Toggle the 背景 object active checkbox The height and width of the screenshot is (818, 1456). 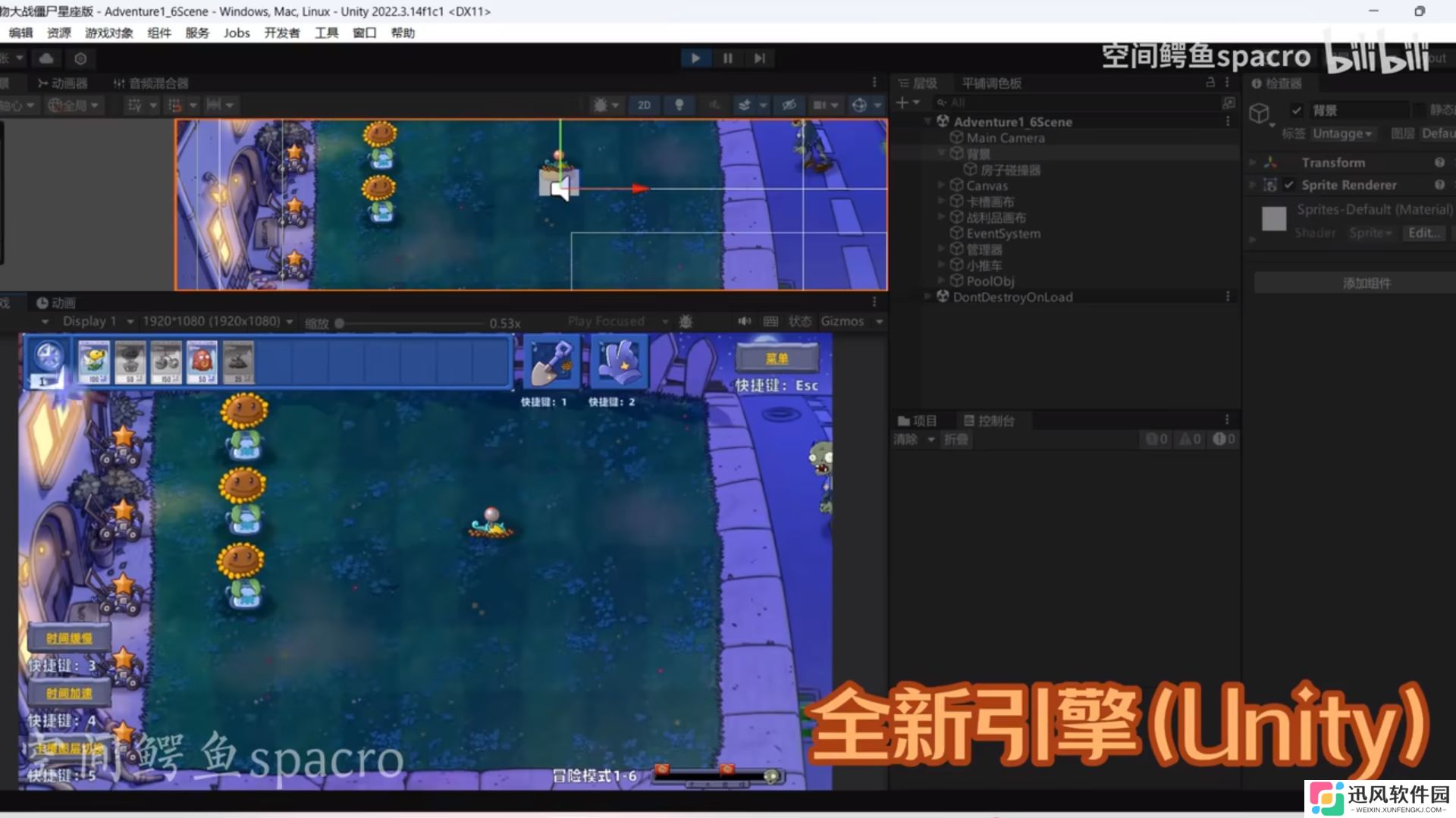click(1297, 111)
